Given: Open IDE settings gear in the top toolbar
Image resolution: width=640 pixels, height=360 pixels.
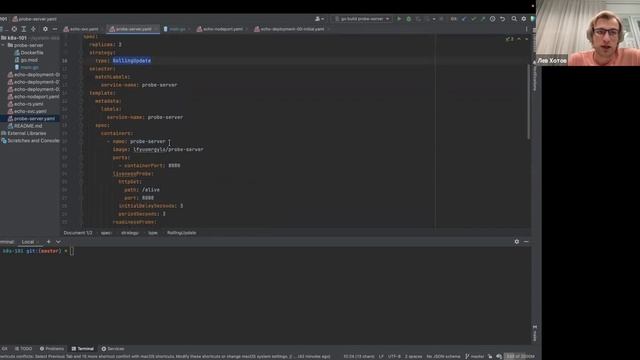Looking at the screenshot, I should click(524, 19).
